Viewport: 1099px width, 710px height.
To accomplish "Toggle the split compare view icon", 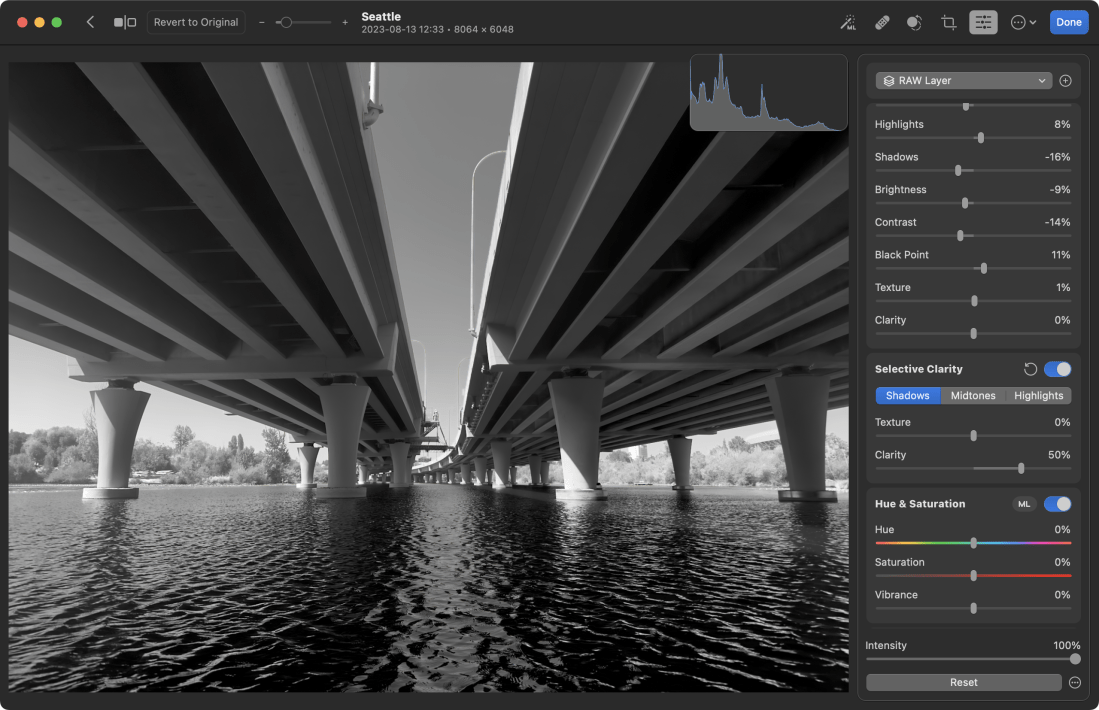I will click(125, 22).
